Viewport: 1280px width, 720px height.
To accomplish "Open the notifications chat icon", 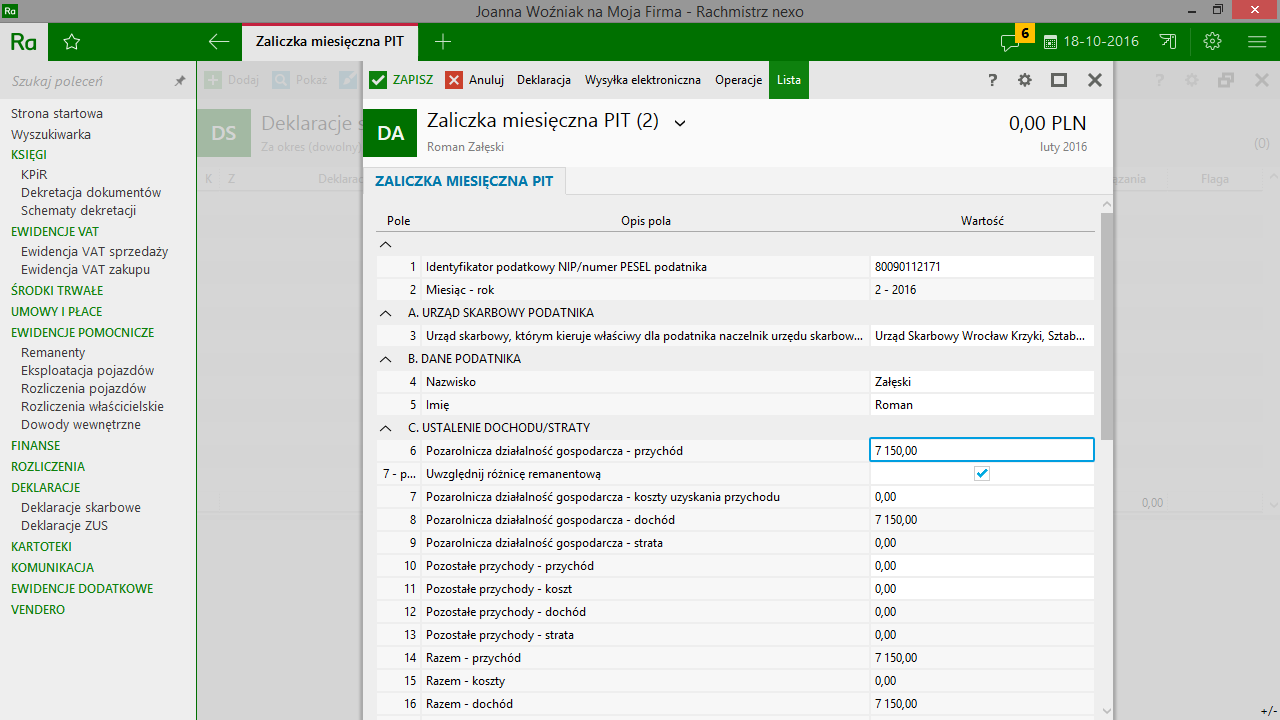I will click(x=1011, y=42).
